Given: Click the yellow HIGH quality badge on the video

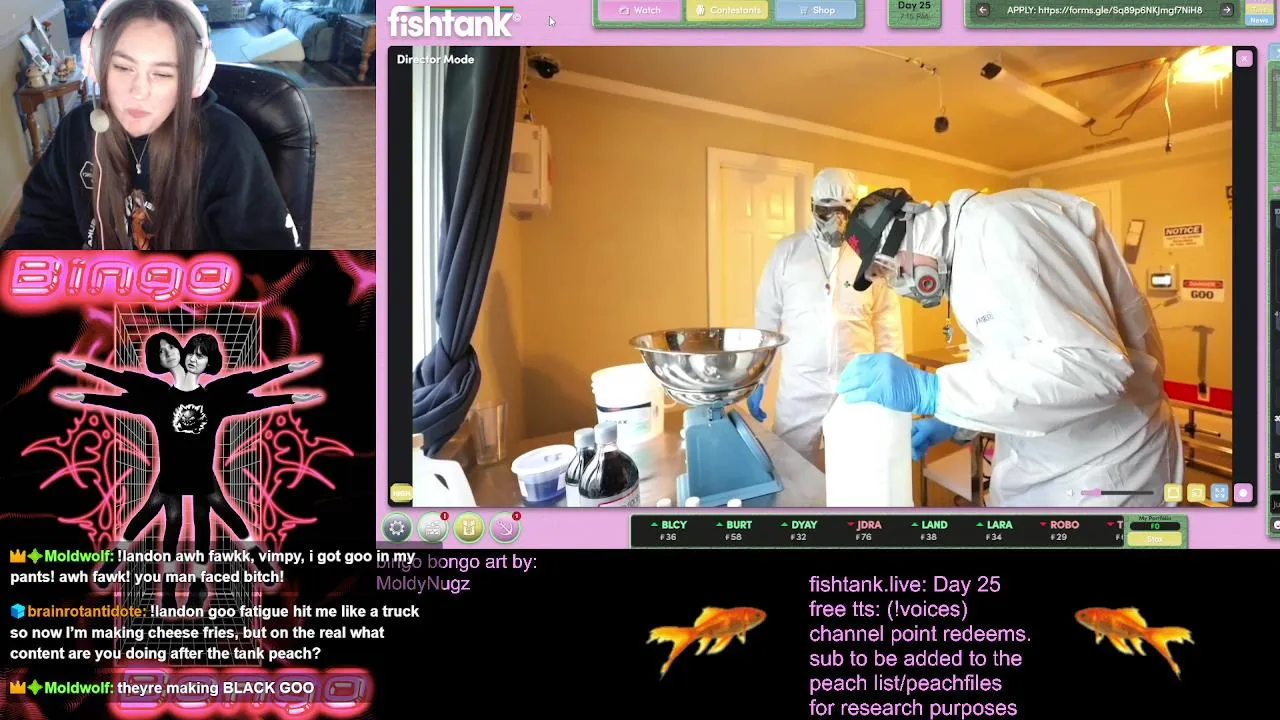Looking at the screenshot, I should tap(401, 492).
